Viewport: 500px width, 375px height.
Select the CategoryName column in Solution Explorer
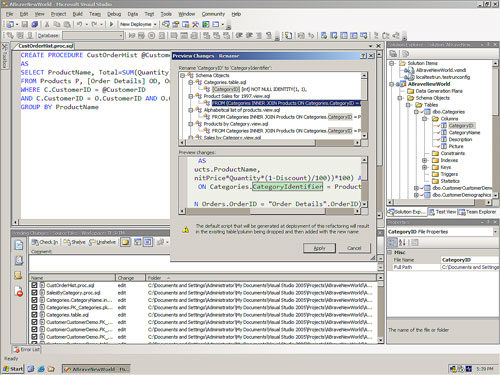[464, 133]
